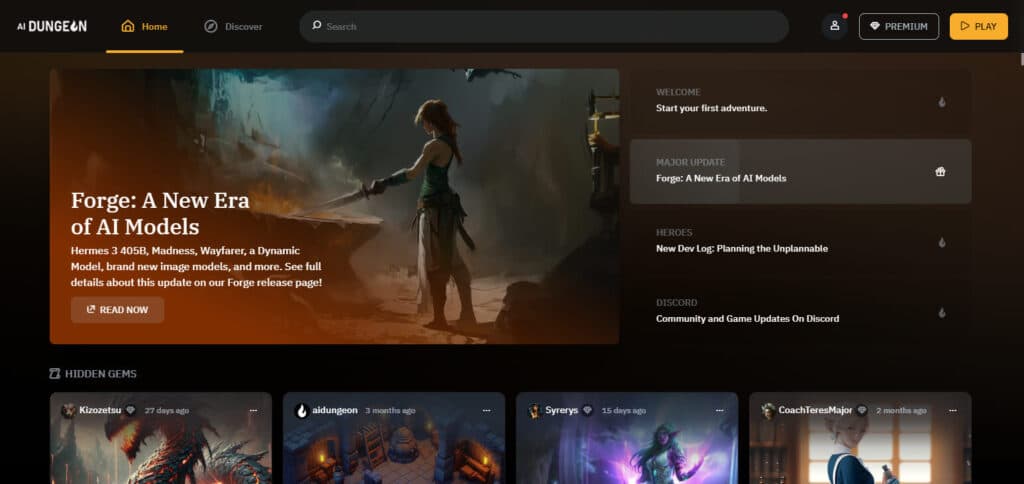Open the more options menu on aidungeon's card
Screen dimensions: 1024x484
click(487, 410)
